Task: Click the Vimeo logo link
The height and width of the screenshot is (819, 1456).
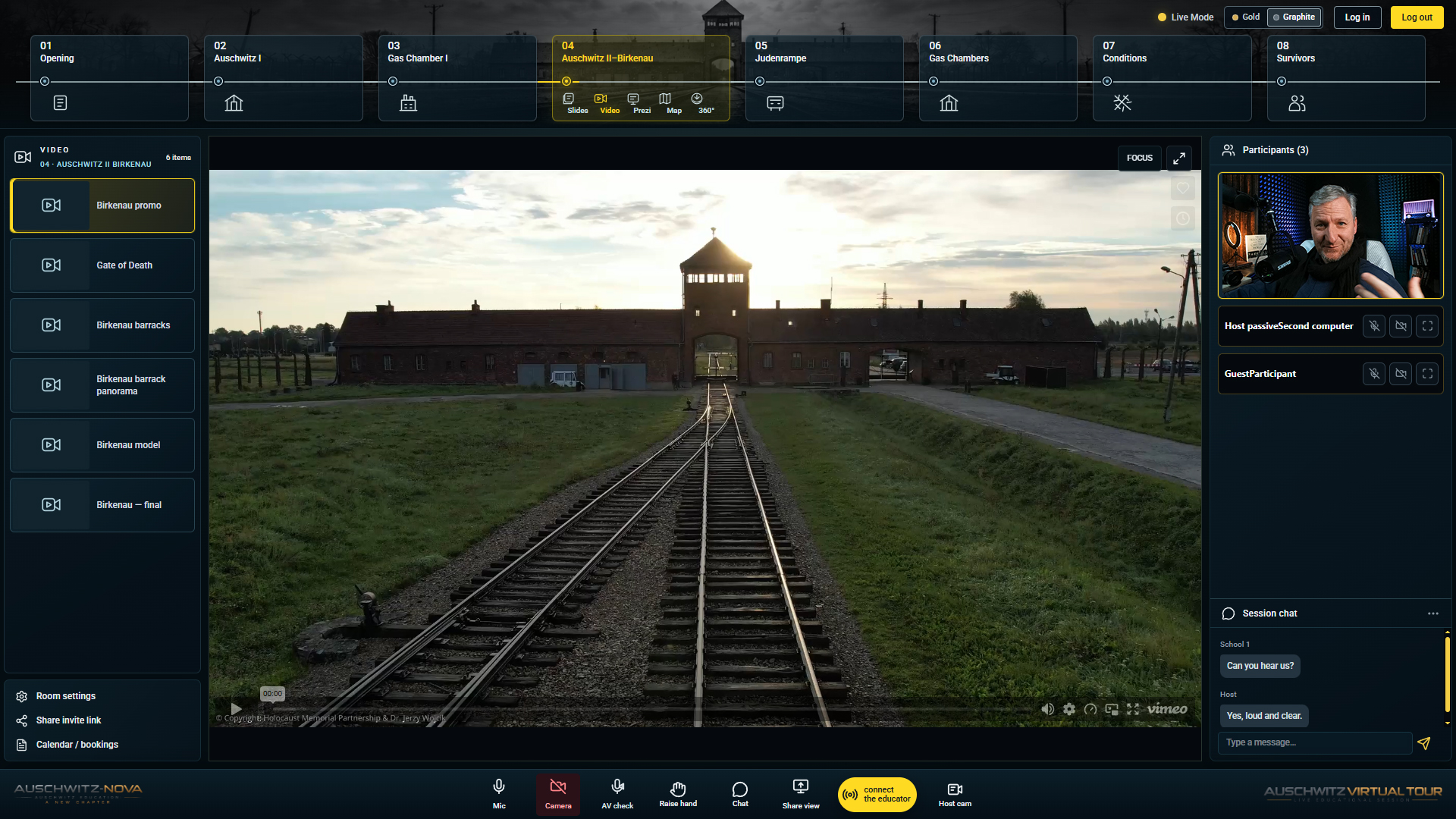Action: point(1167,709)
